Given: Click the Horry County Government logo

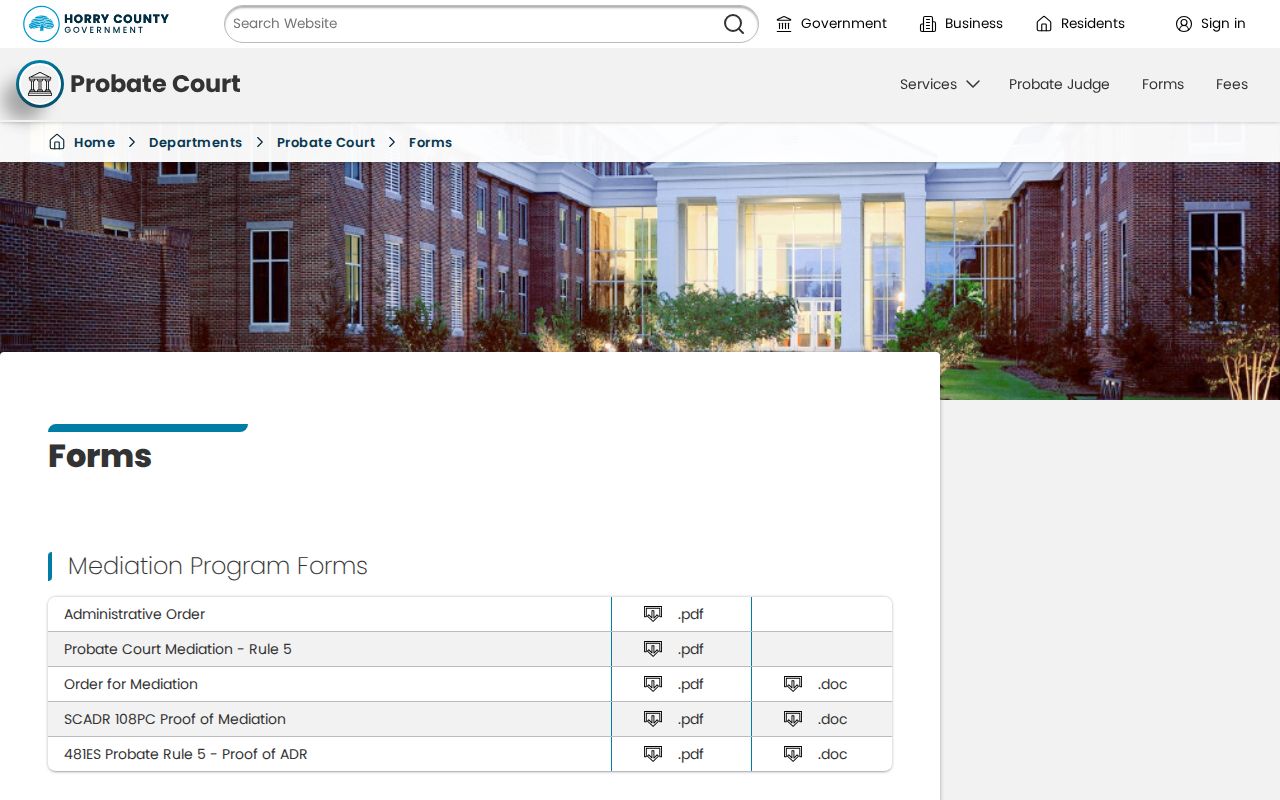Looking at the screenshot, I should [96, 24].
